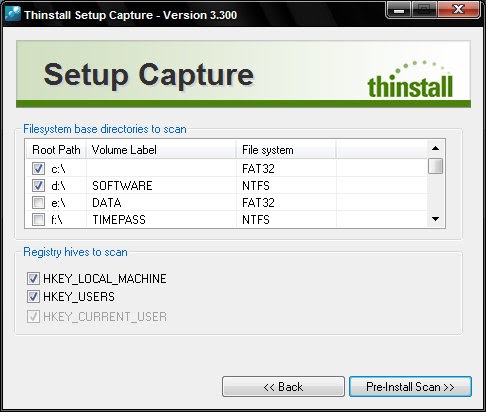486x412 pixels.
Task: Click the thinstall logo in banner
Action: [x=410, y=80]
